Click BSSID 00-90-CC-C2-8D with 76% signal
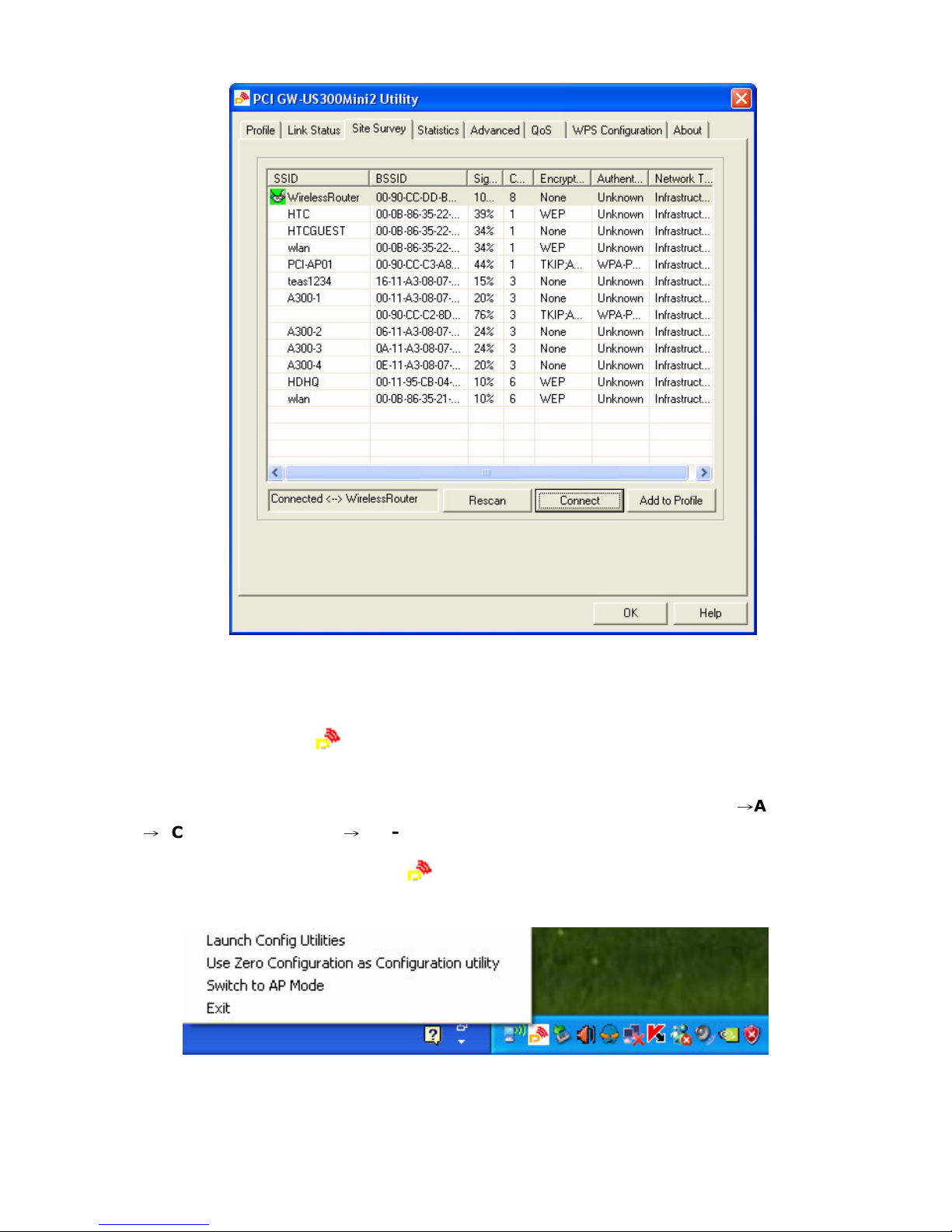952x1232 pixels. pyautogui.click(x=418, y=315)
